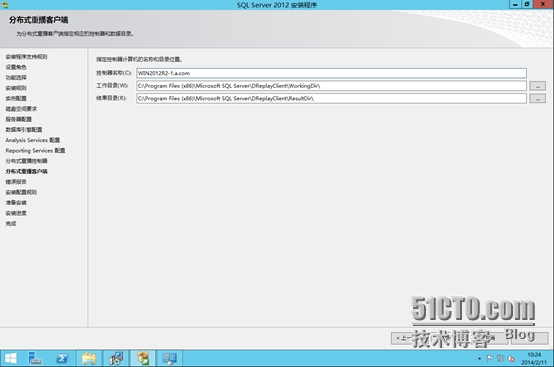
Task: Click the 分布式重播客户端 page heading
Action: click(39, 20)
